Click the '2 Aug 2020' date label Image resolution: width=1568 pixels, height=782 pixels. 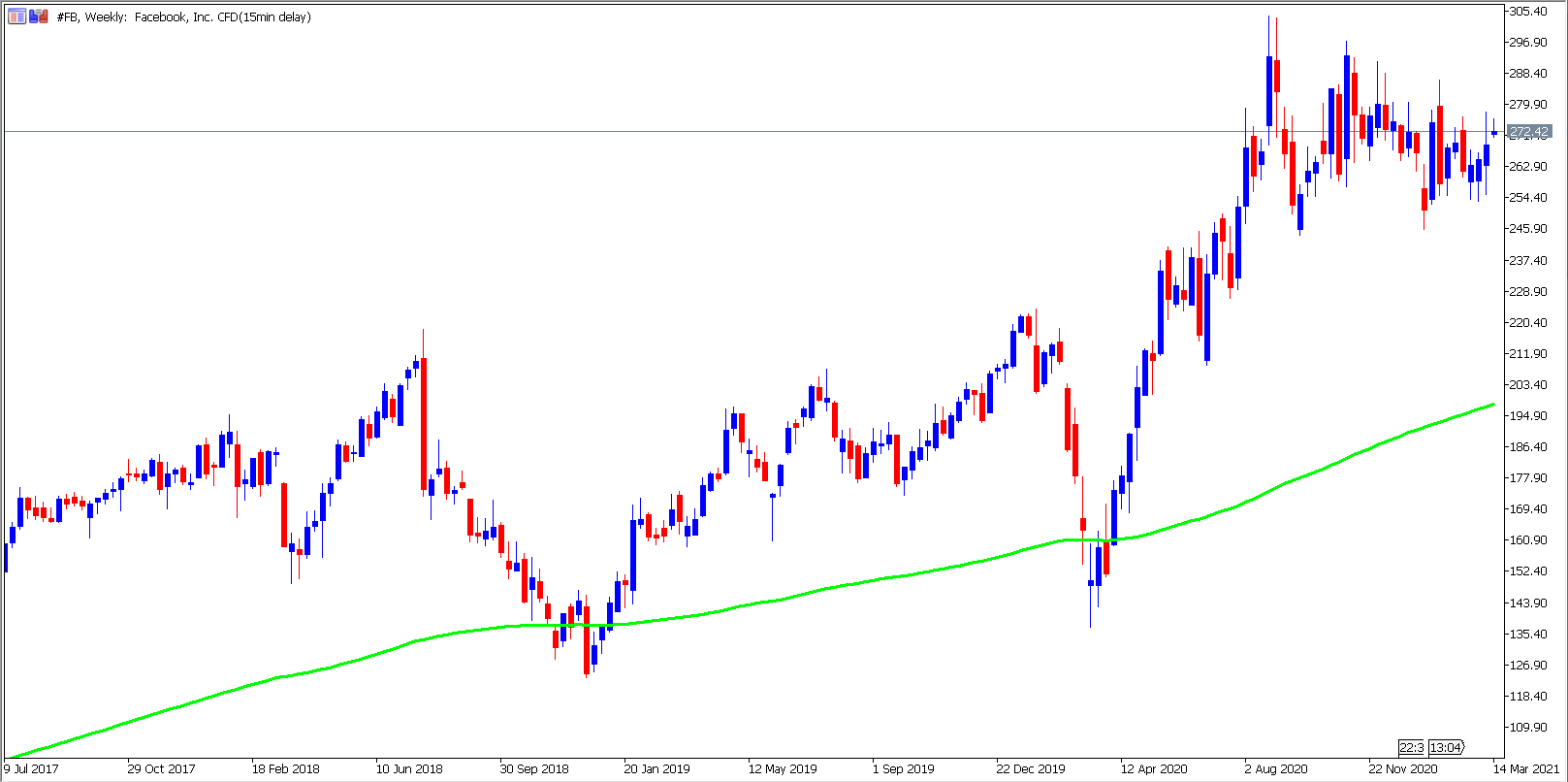1276,768
